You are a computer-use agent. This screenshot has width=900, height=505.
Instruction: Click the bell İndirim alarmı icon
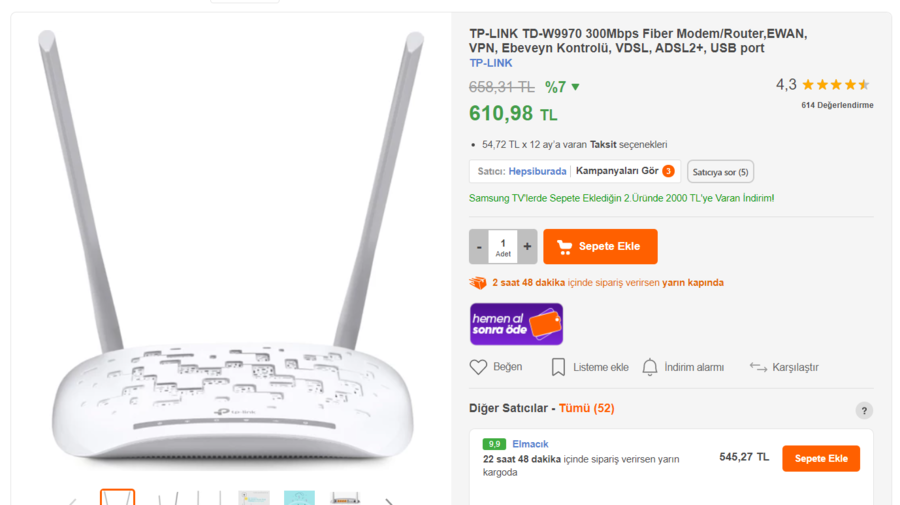[650, 367]
